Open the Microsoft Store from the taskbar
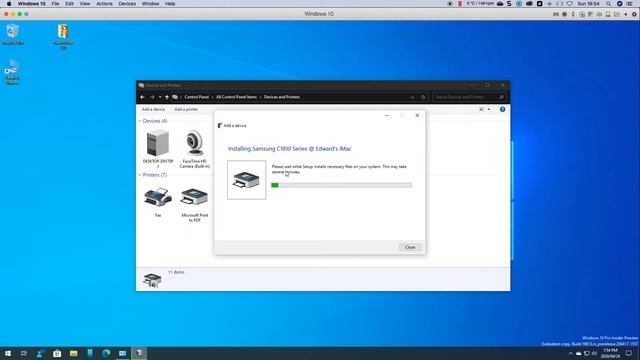Viewport: 640px width, 360px height. point(57,353)
